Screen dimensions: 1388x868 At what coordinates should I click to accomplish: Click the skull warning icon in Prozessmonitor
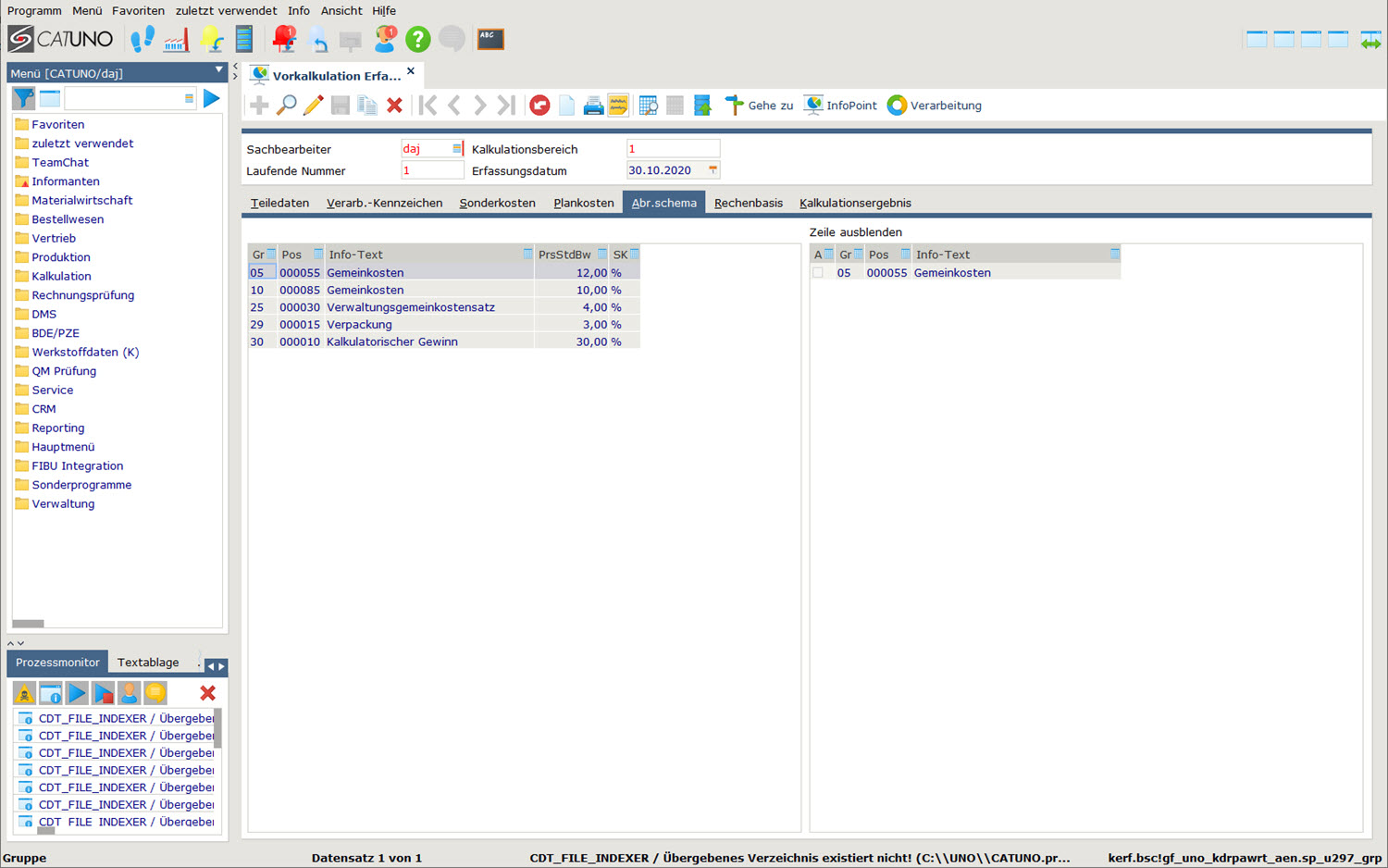click(x=24, y=693)
